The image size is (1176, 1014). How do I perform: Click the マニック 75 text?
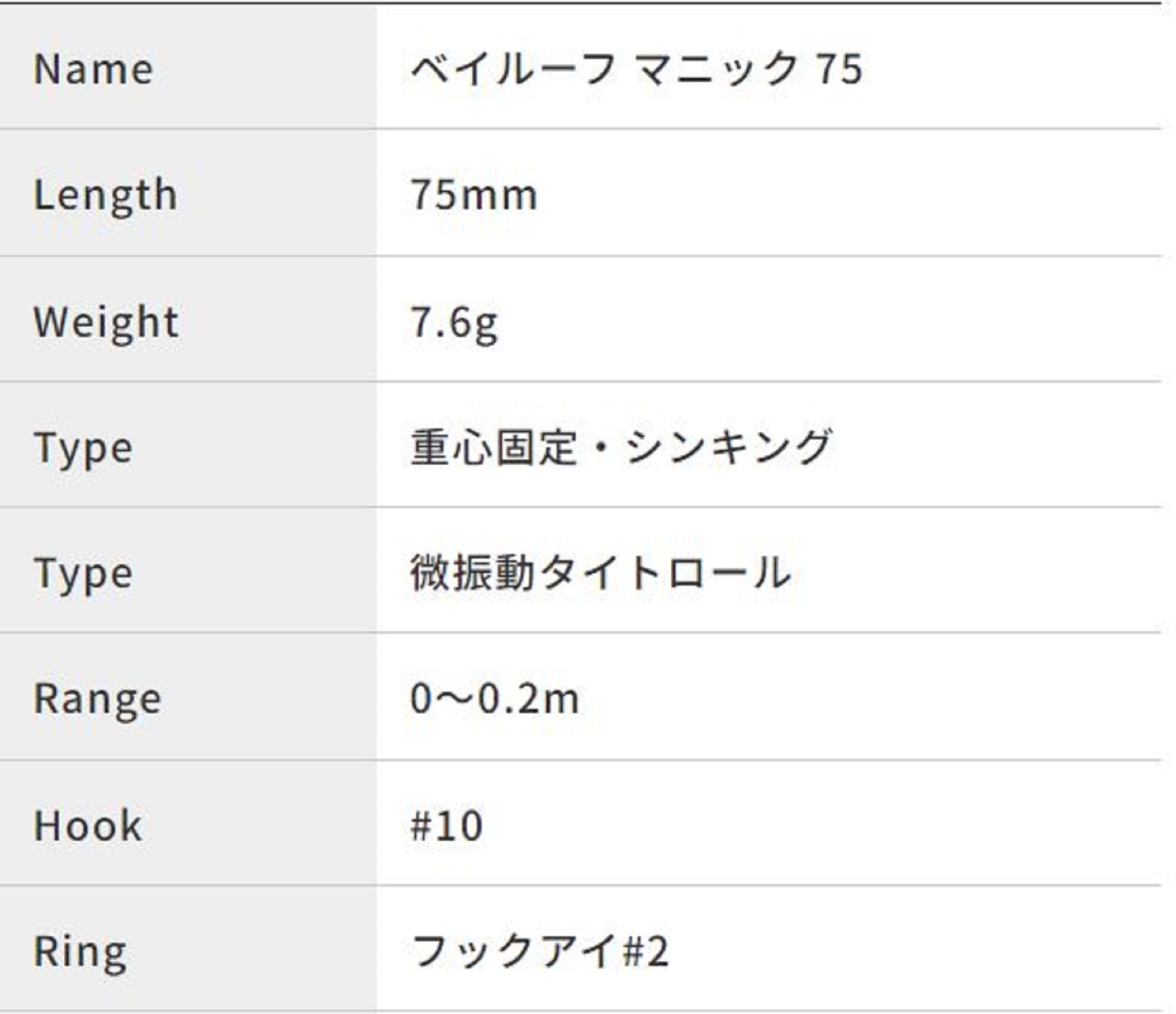[x=749, y=69]
